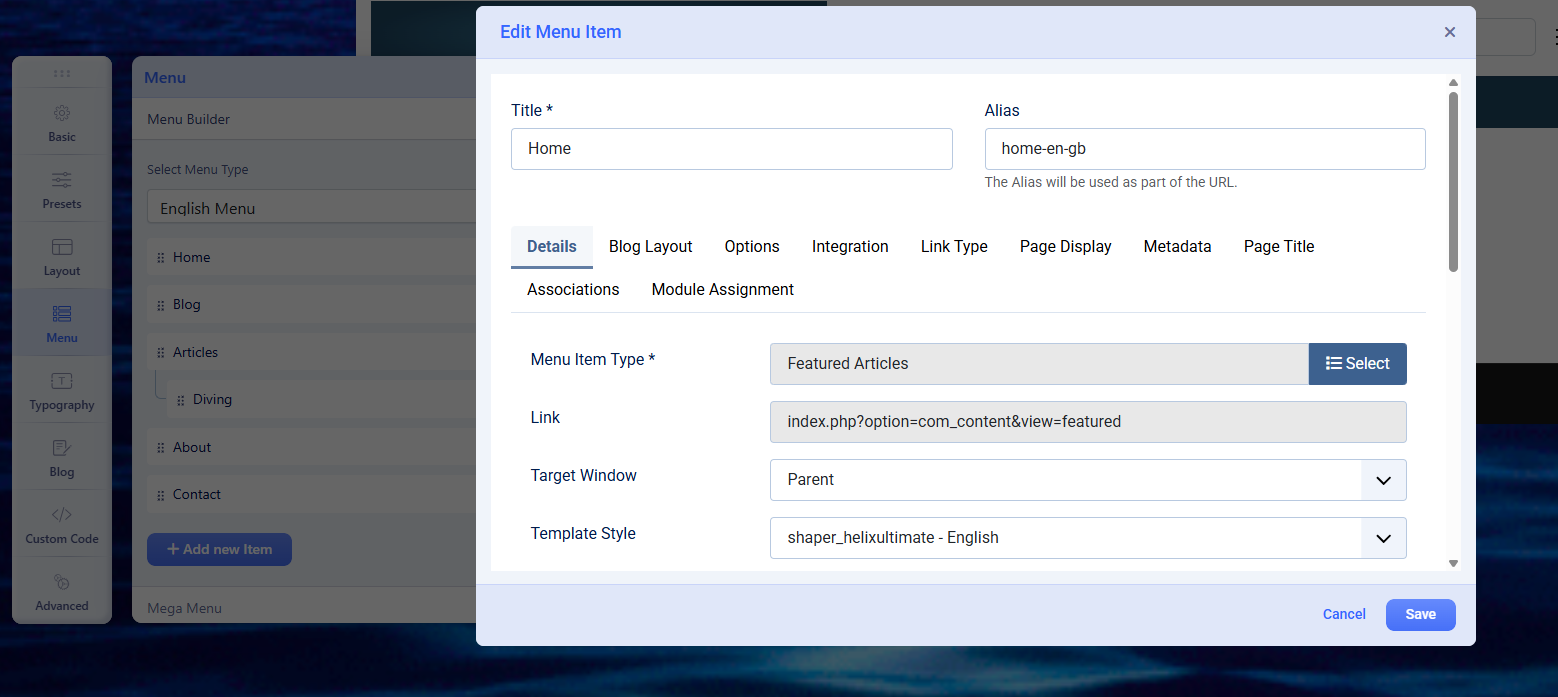Select the Layout panel icon
1558x697 pixels.
(x=62, y=247)
